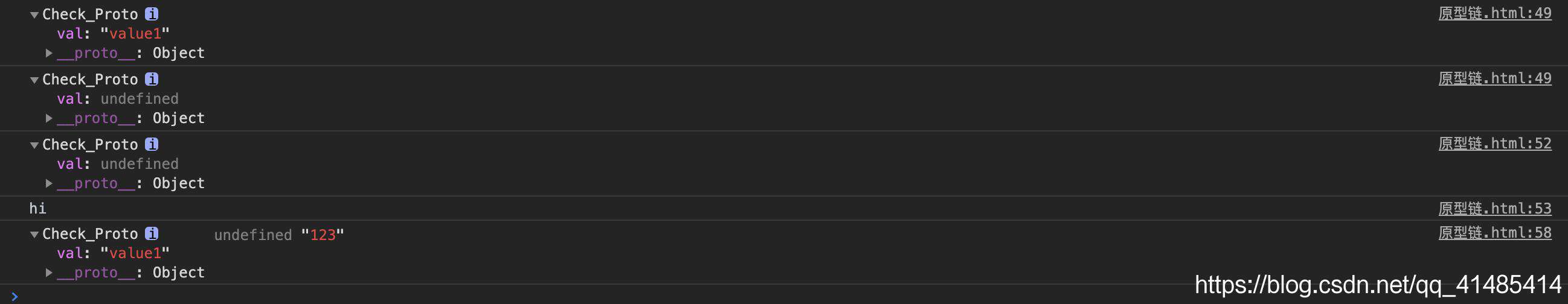Expand __proto__ under last Check_Proto

50,273
